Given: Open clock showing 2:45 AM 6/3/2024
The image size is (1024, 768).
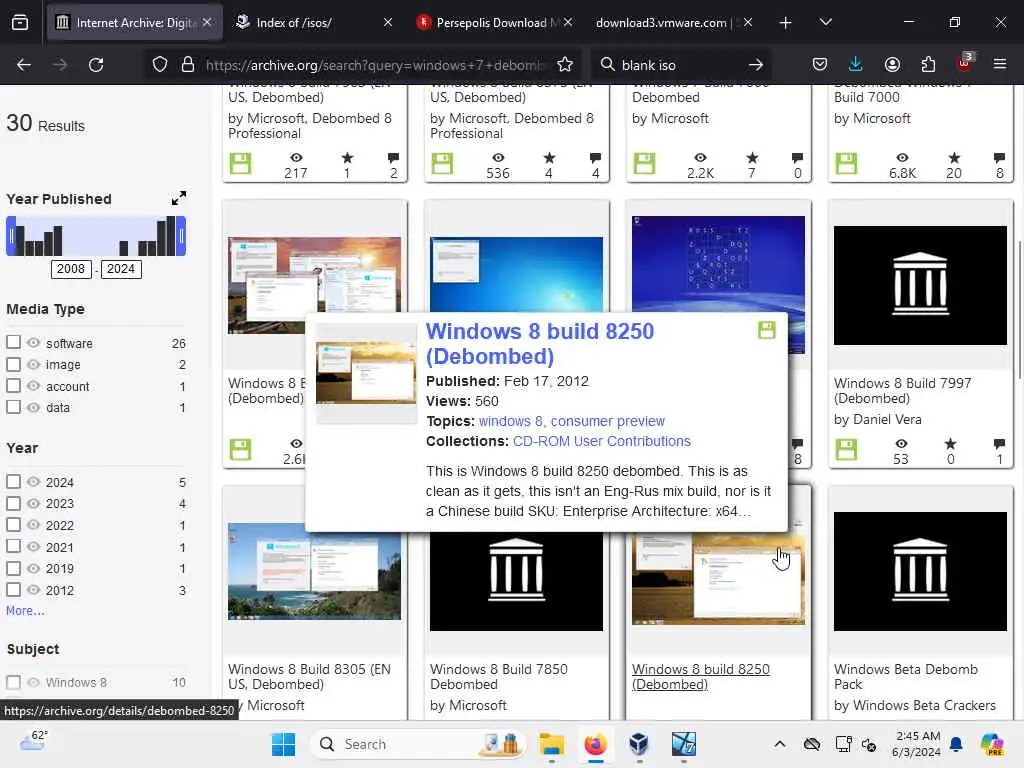Looking at the screenshot, I should click(916, 744).
